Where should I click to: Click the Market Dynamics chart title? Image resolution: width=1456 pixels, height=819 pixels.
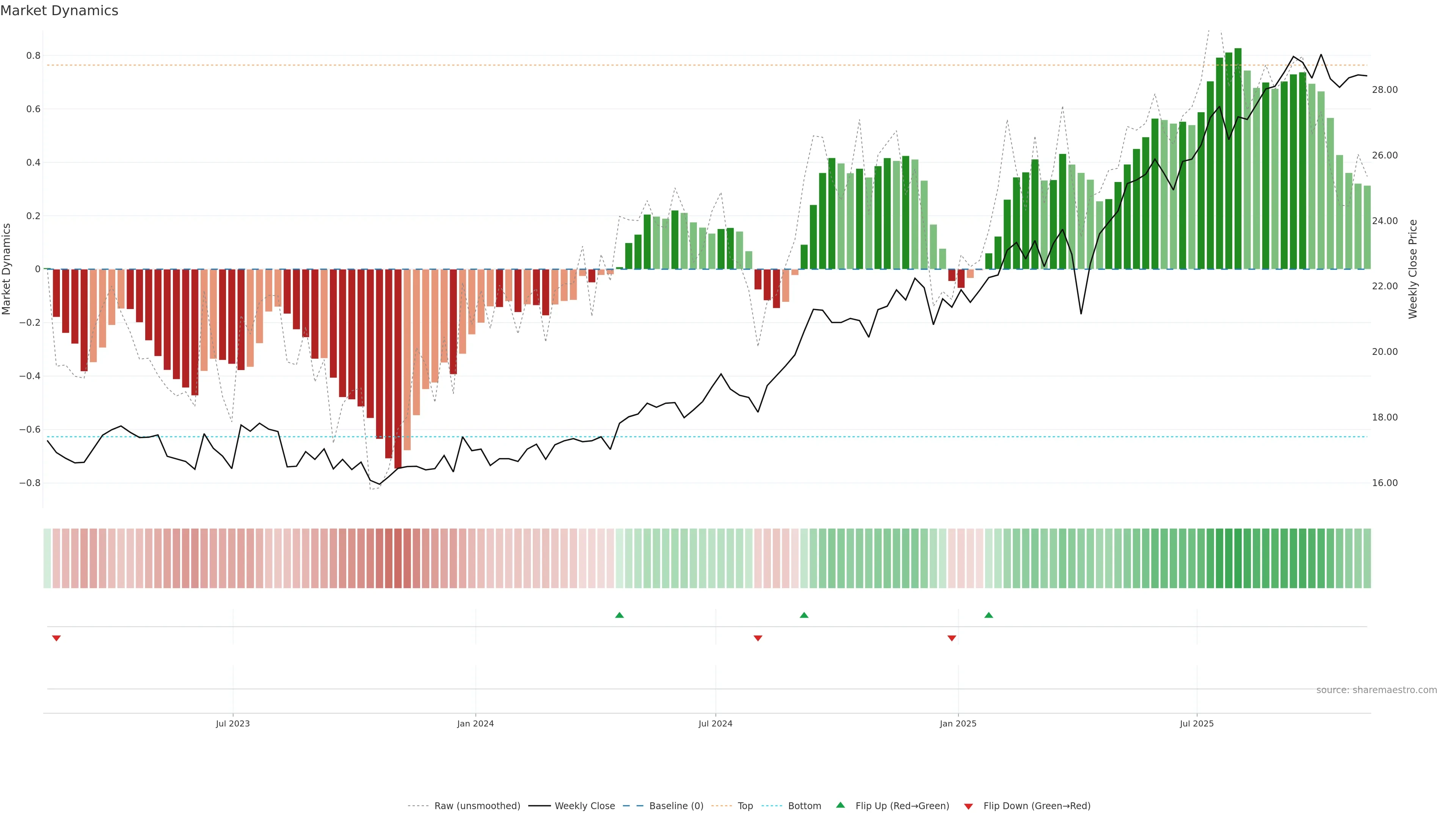(60, 11)
